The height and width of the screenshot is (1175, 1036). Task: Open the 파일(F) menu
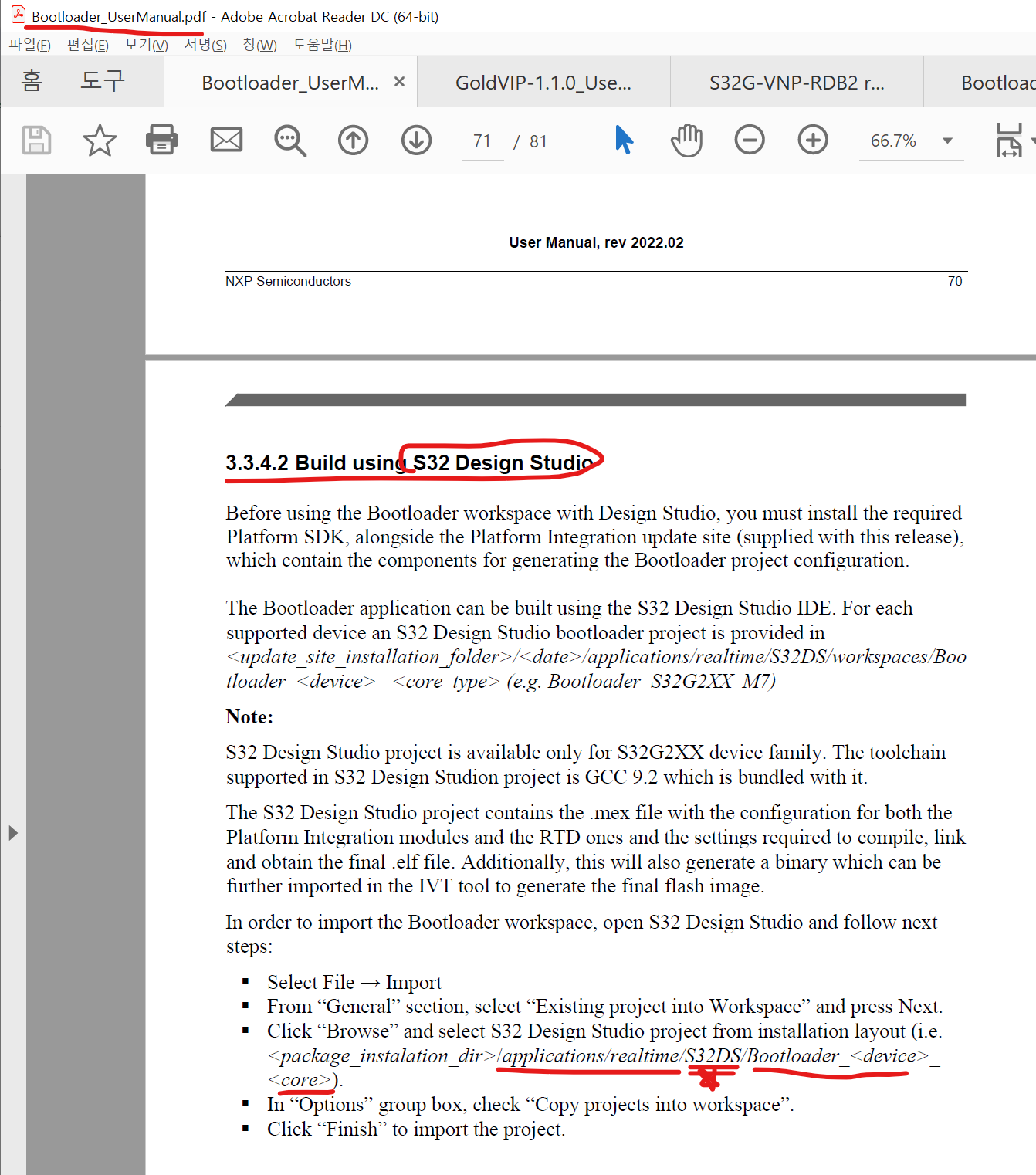(x=29, y=45)
